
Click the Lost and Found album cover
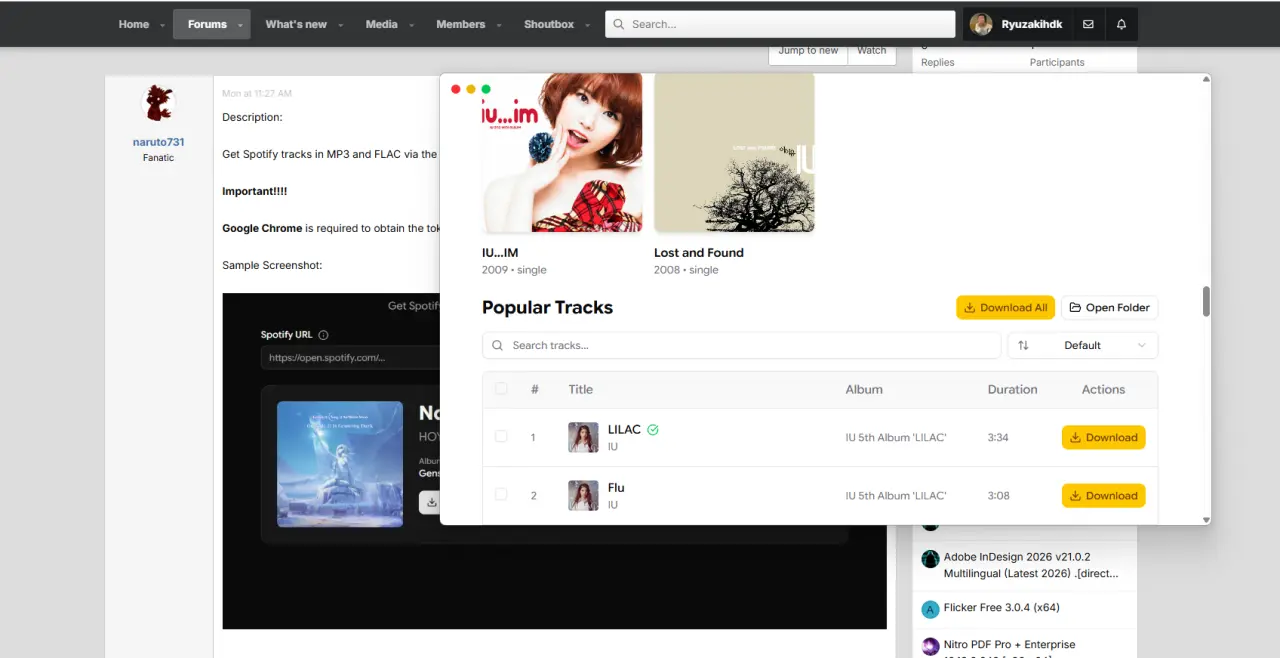pos(734,152)
